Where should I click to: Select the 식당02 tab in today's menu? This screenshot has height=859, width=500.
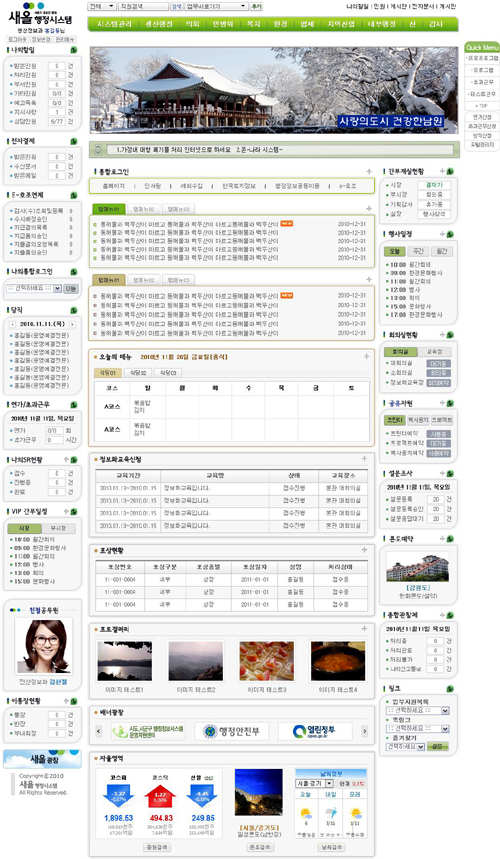coord(137,373)
